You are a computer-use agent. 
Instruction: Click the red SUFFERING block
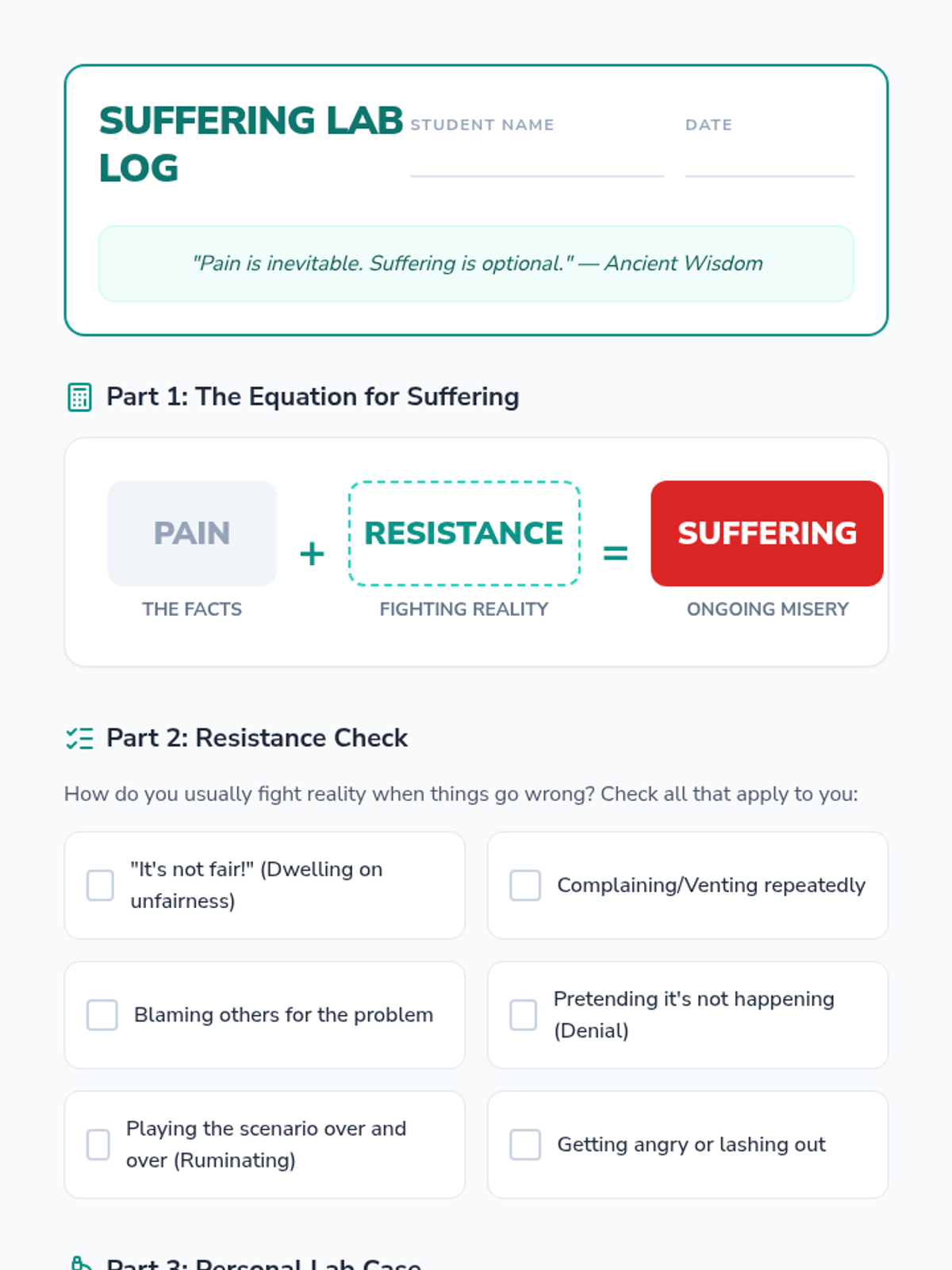[766, 533]
